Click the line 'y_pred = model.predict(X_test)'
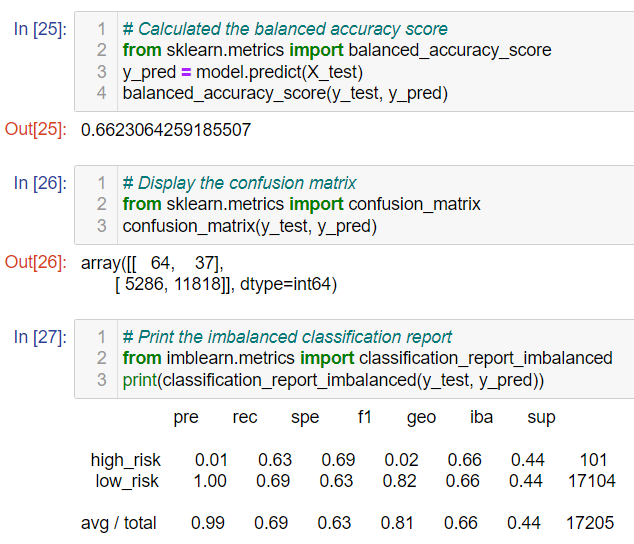The width and height of the screenshot is (634, 544). [x=243, y=72]
